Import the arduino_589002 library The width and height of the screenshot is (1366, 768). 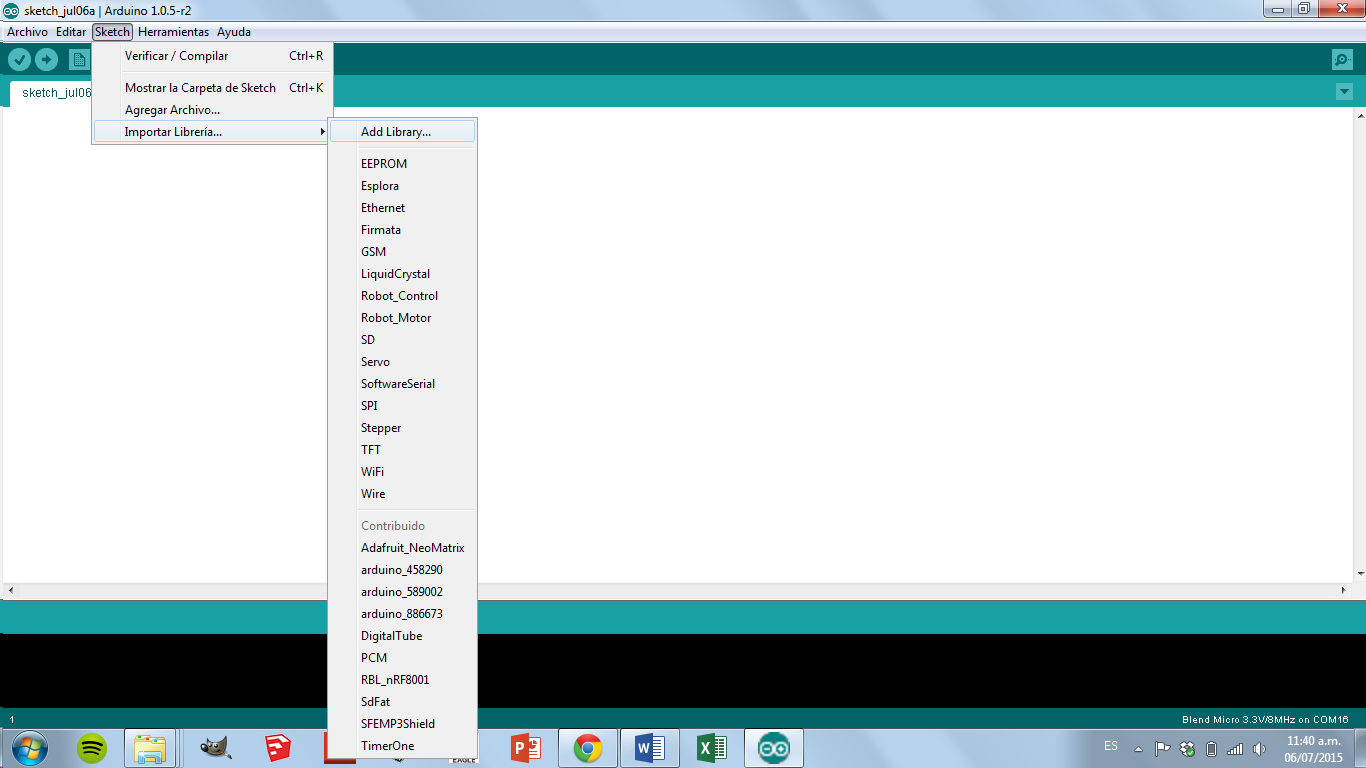[403, 592]
